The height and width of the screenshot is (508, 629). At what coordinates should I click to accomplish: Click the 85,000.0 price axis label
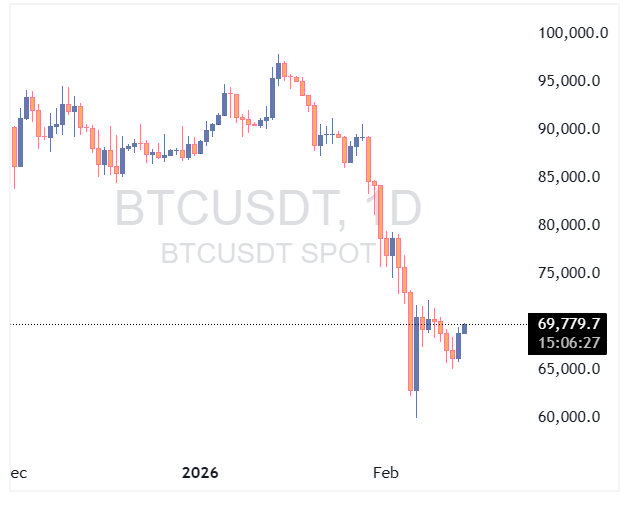570,177
